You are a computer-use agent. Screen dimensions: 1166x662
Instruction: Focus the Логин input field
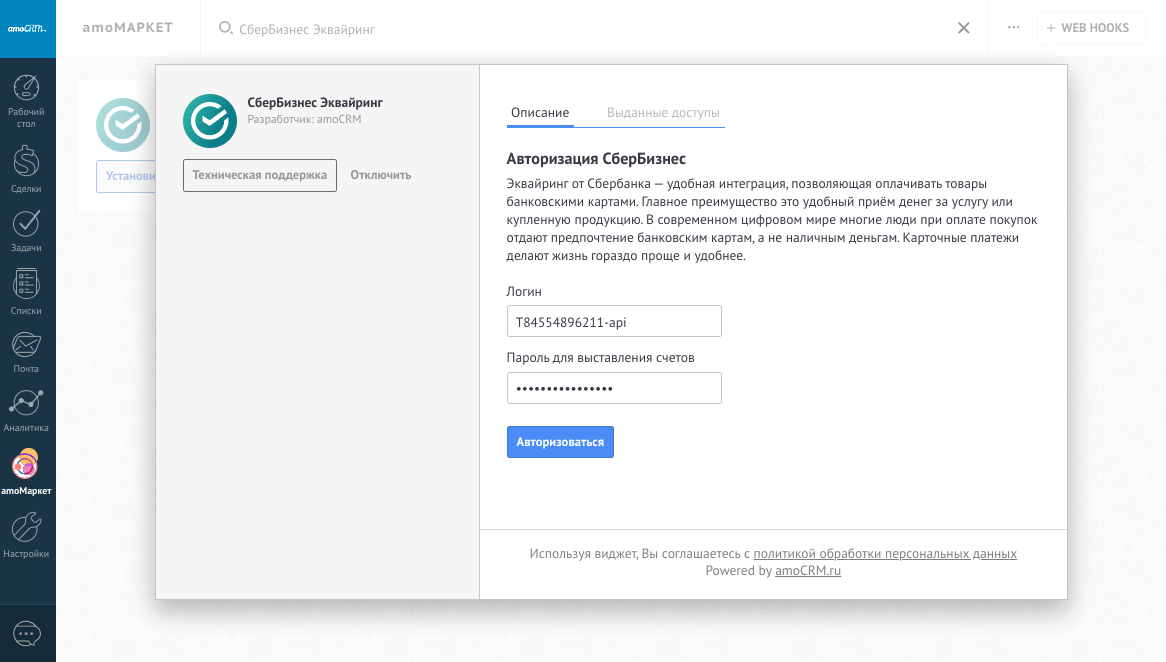click(x=614, y=322)
